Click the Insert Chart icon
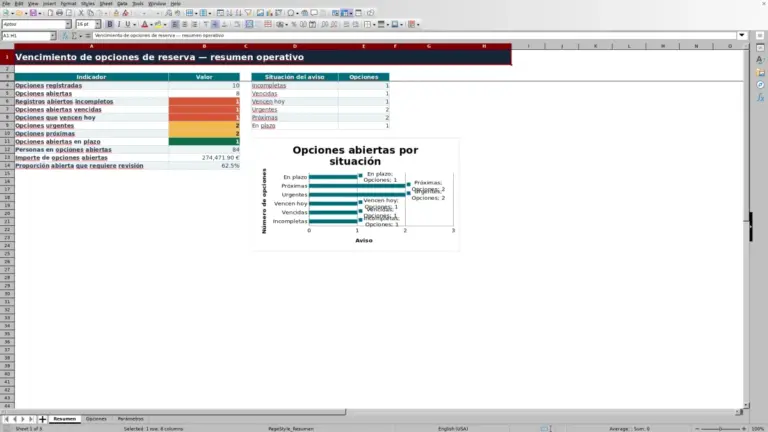Image resolution: width=768 pixels, height=432 pixels. click(x=269, y=13)
